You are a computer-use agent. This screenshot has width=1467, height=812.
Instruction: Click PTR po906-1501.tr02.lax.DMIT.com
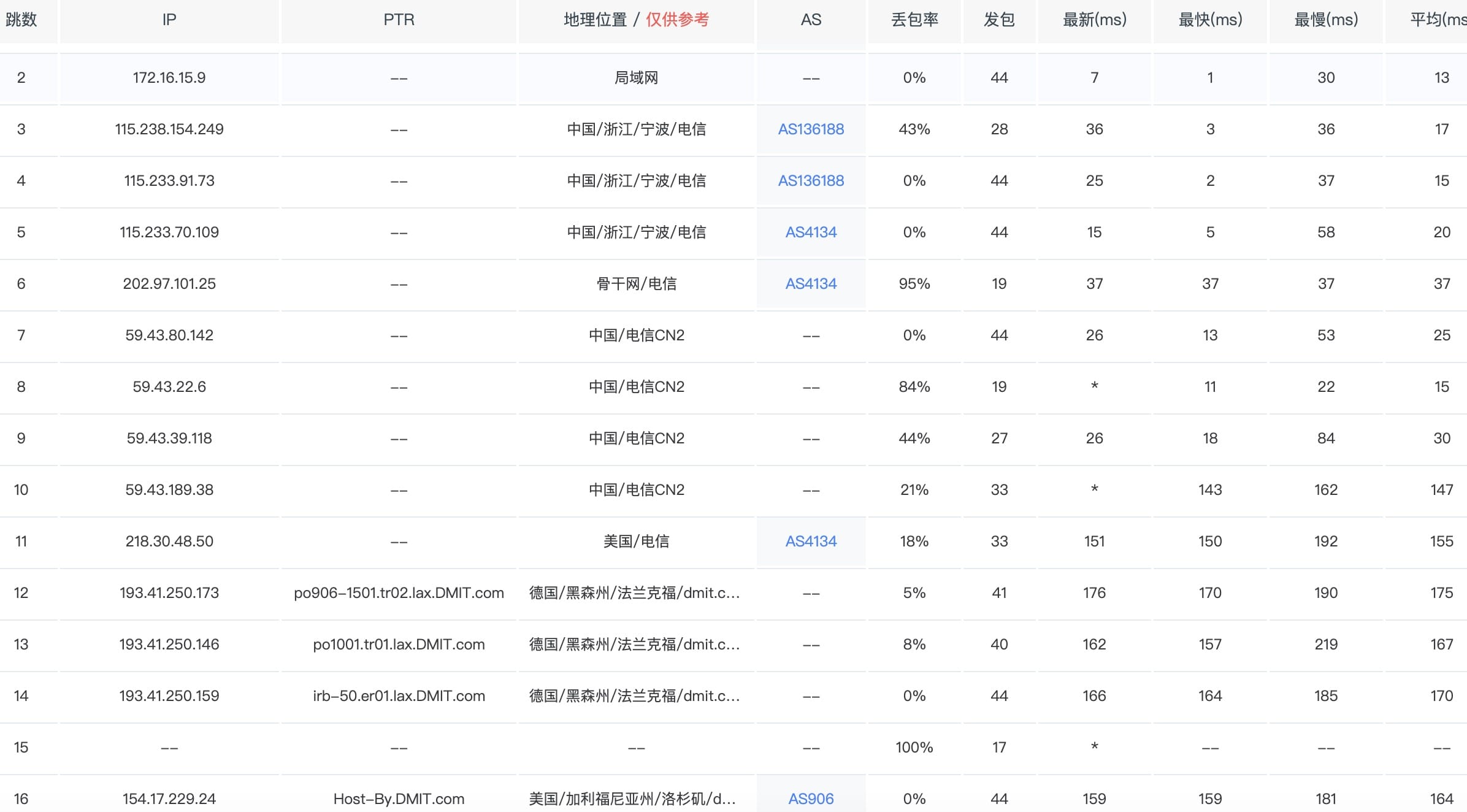pyautogui.click(x=399, y=593)
